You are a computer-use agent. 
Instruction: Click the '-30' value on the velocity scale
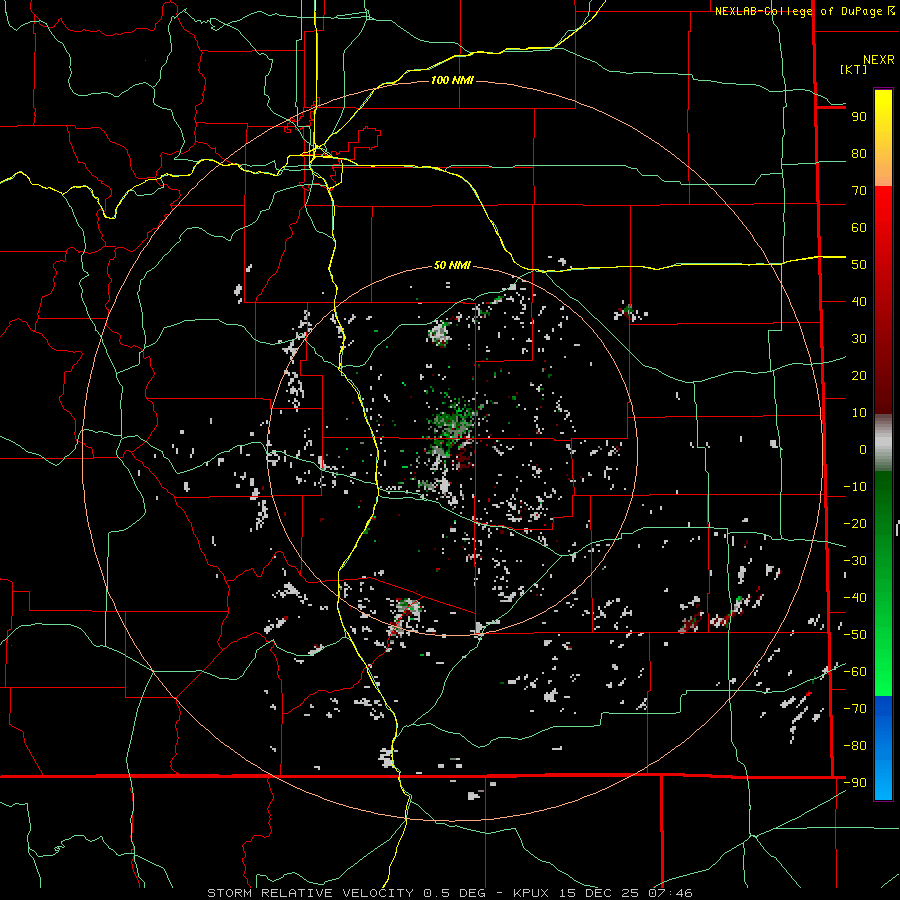click(855, 561)
